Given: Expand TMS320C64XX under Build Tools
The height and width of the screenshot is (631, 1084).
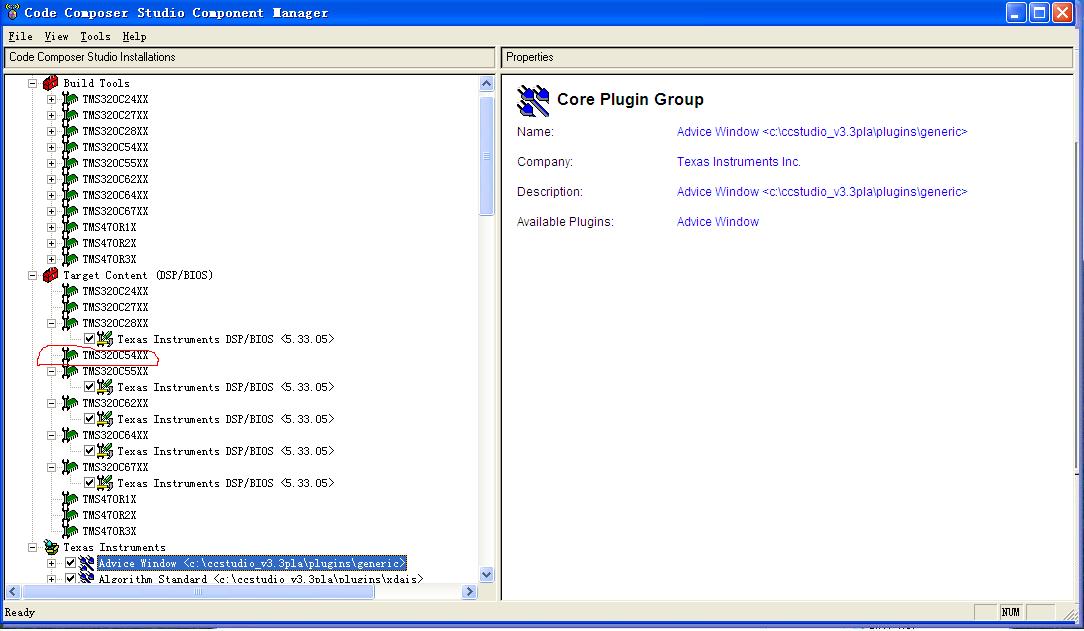Looking at the screenshot, I should [x=51, y=195].
